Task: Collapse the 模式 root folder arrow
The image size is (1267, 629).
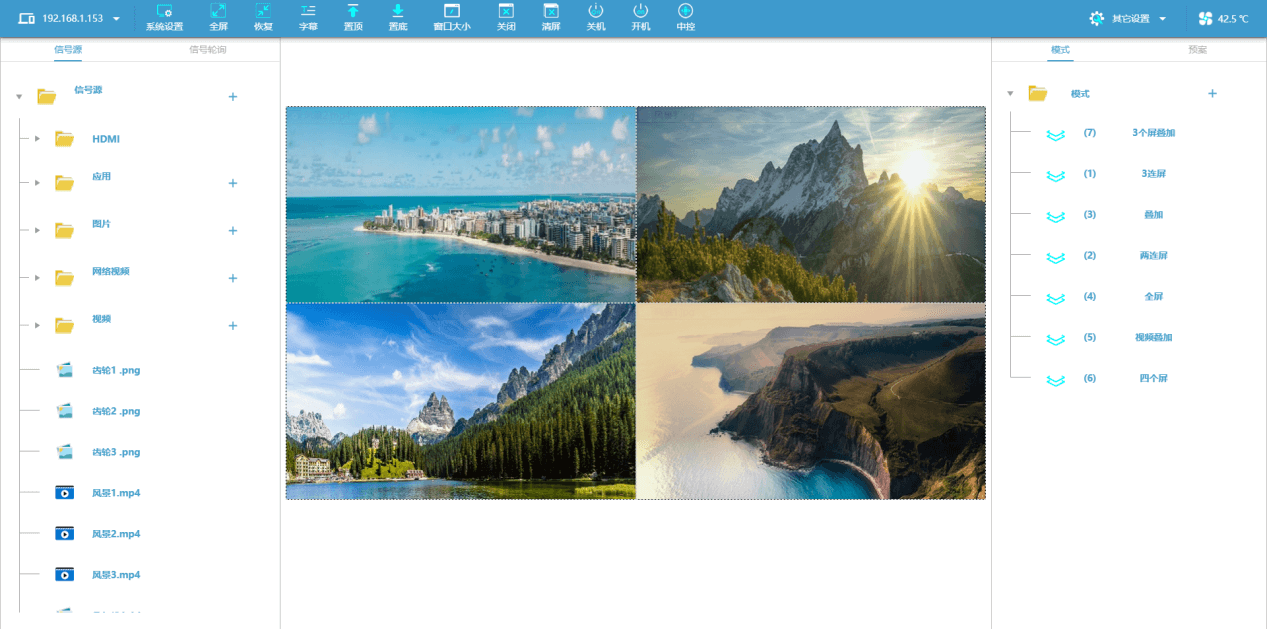Action: click(1010, 94)
